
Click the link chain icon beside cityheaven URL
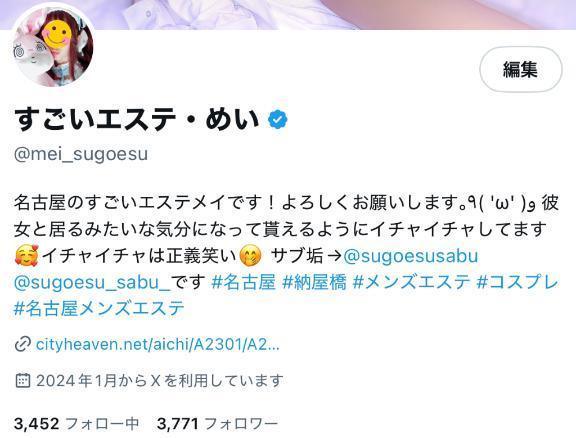pyautogui.click(x=22, y=345)
